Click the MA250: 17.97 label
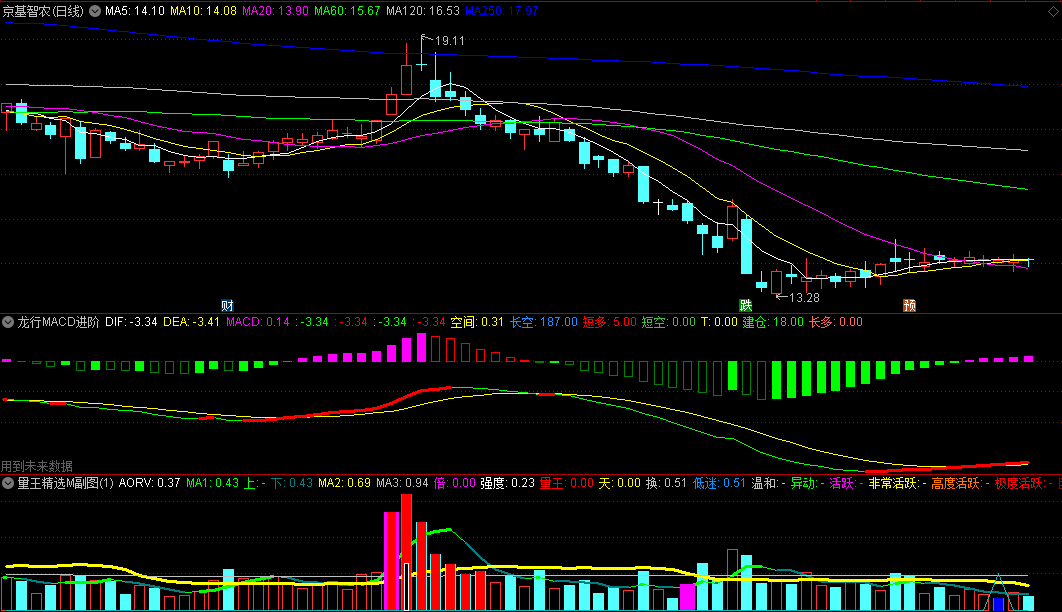The height and width of the screenshot is (612, 1062). click(x=502, y=11)
